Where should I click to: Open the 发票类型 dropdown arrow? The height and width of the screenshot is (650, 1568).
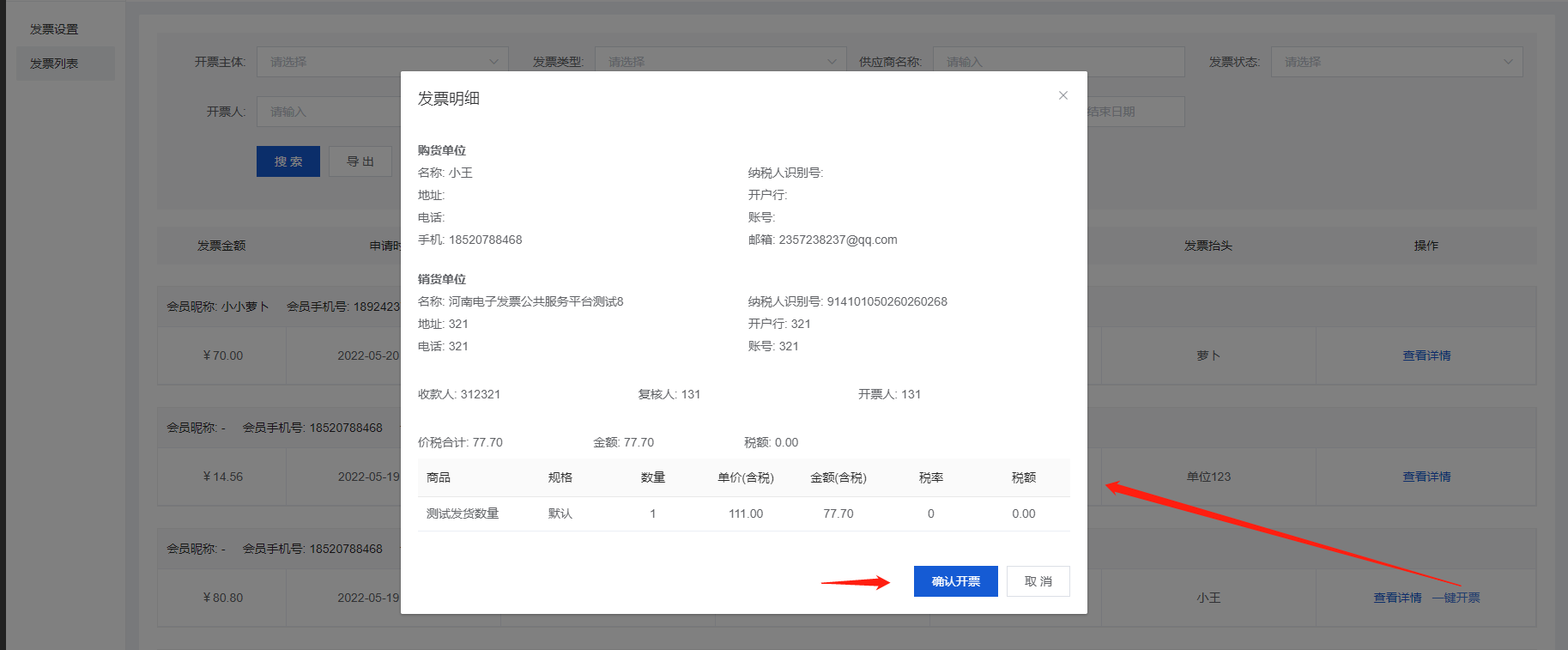pyautogui.click(x=831, y=62)
